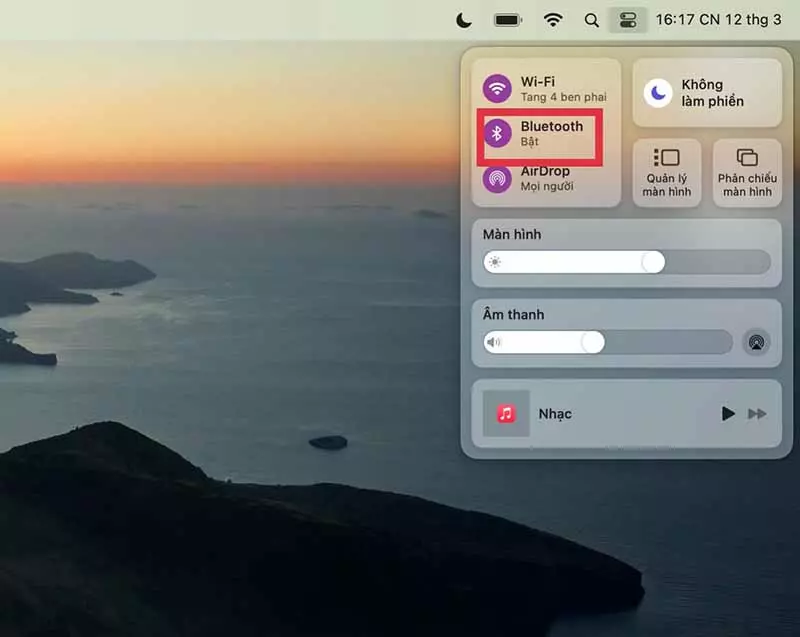Click the Màn hình heading text
Image resolution: width=800 pixels, height=637 pixels.
click(512, 235)
